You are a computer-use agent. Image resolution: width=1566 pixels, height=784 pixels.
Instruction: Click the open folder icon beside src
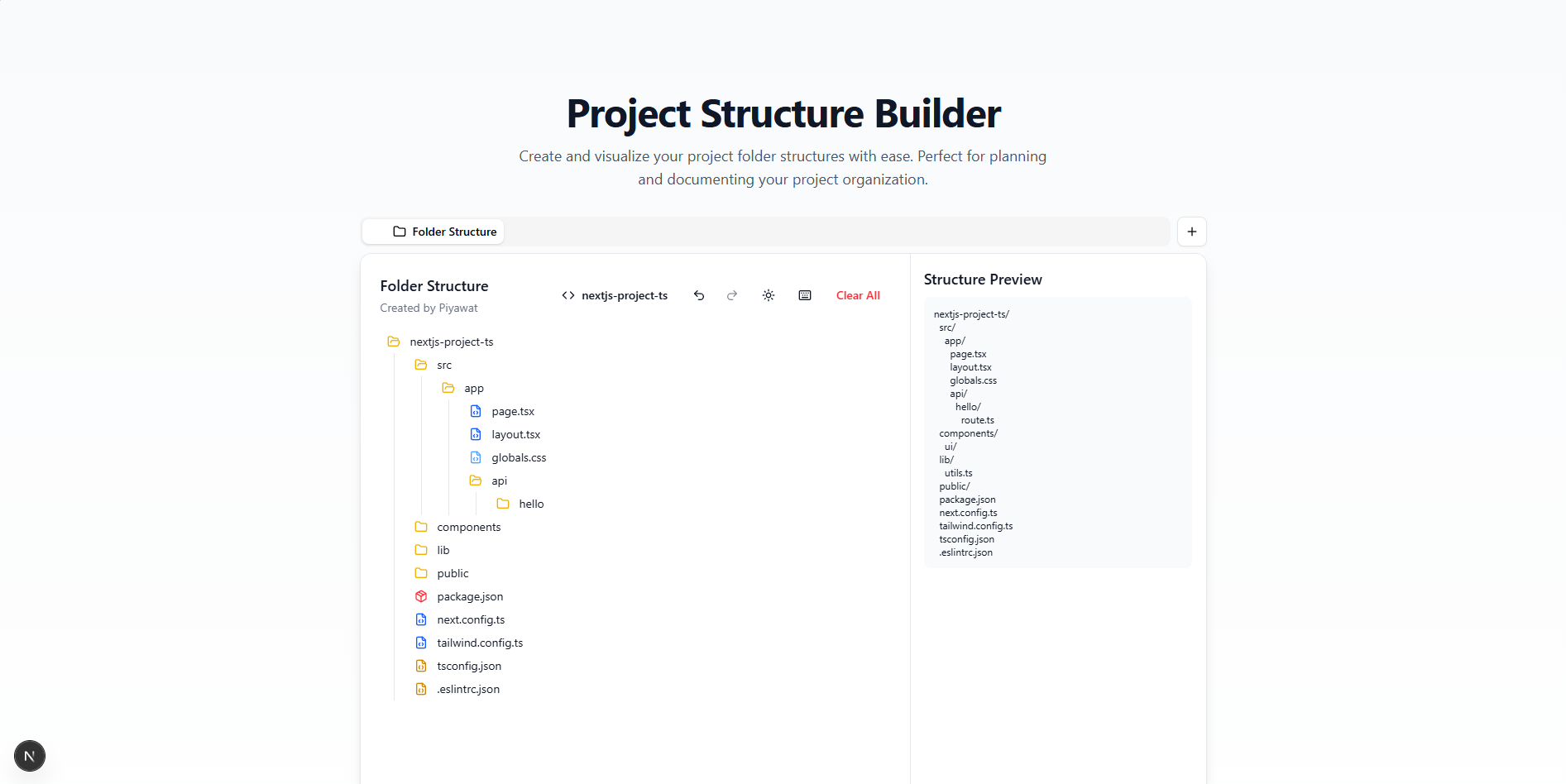(421, 365)
